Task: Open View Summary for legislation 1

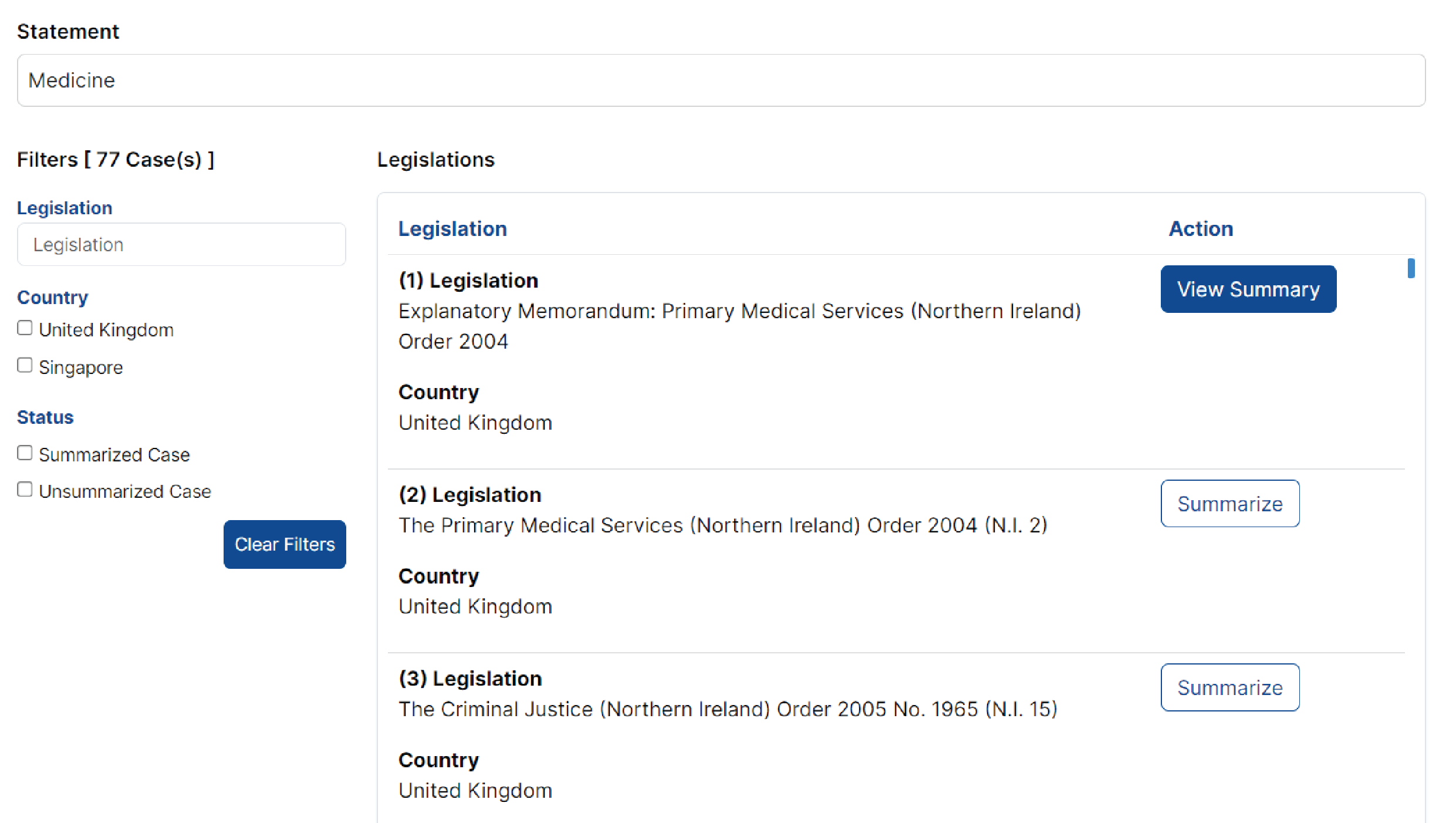Action: pyautogui.click(x=1248, y=289)
